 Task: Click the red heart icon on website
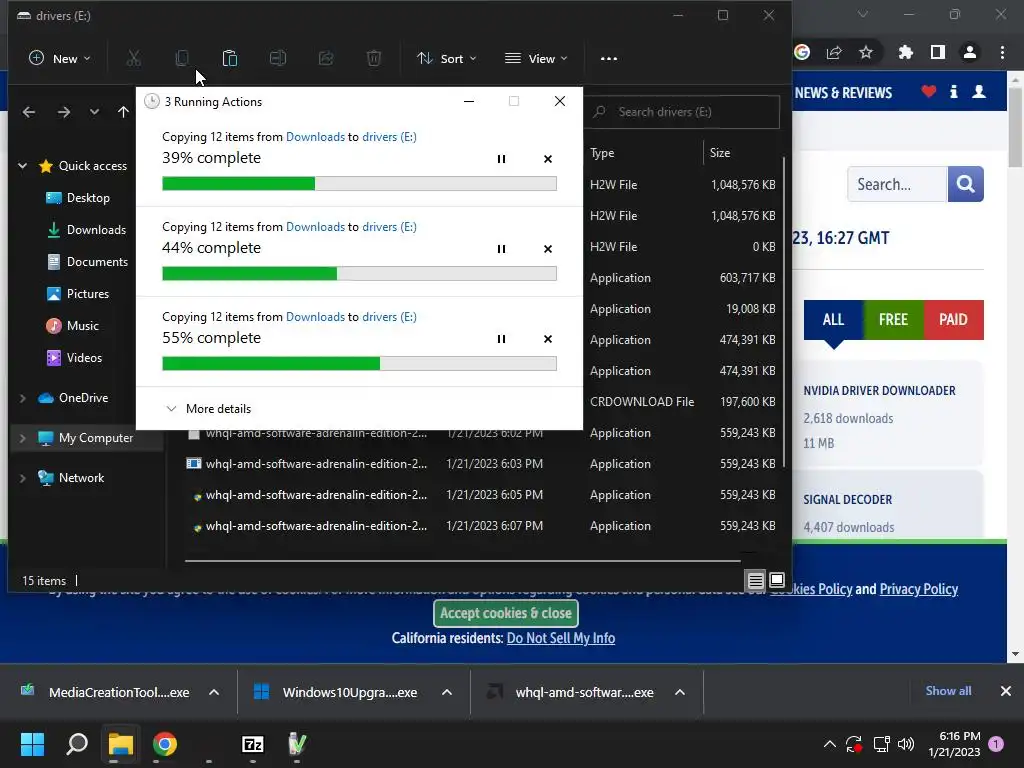[929, 91]
